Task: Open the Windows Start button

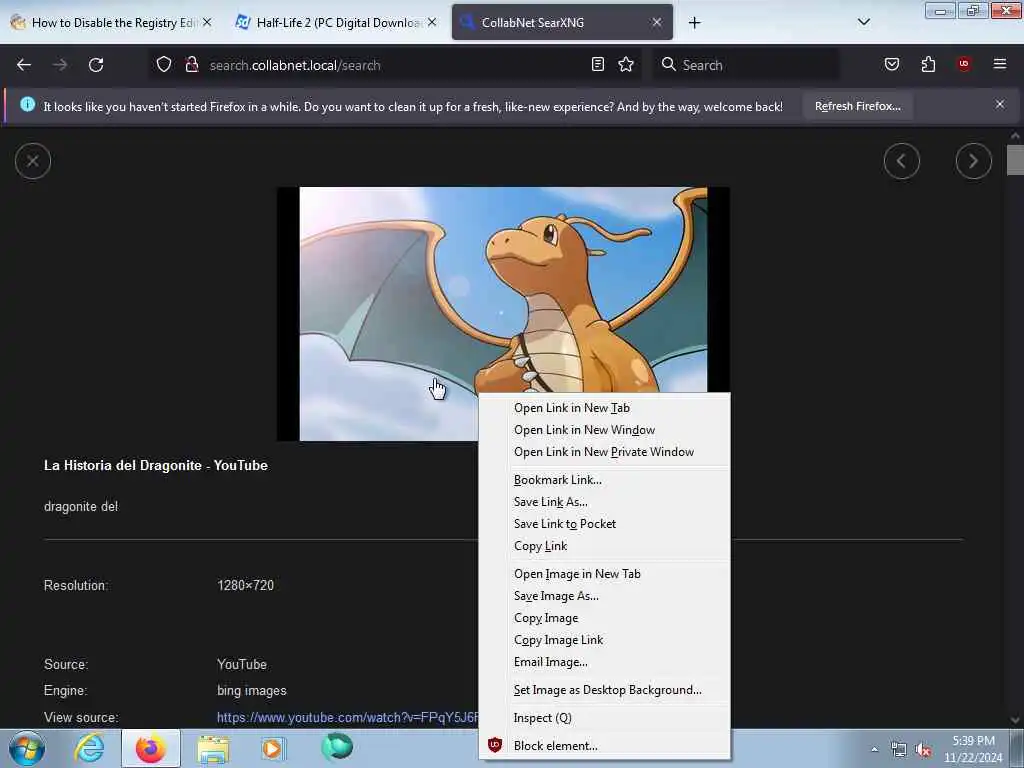Action: [x=26, y=748]
